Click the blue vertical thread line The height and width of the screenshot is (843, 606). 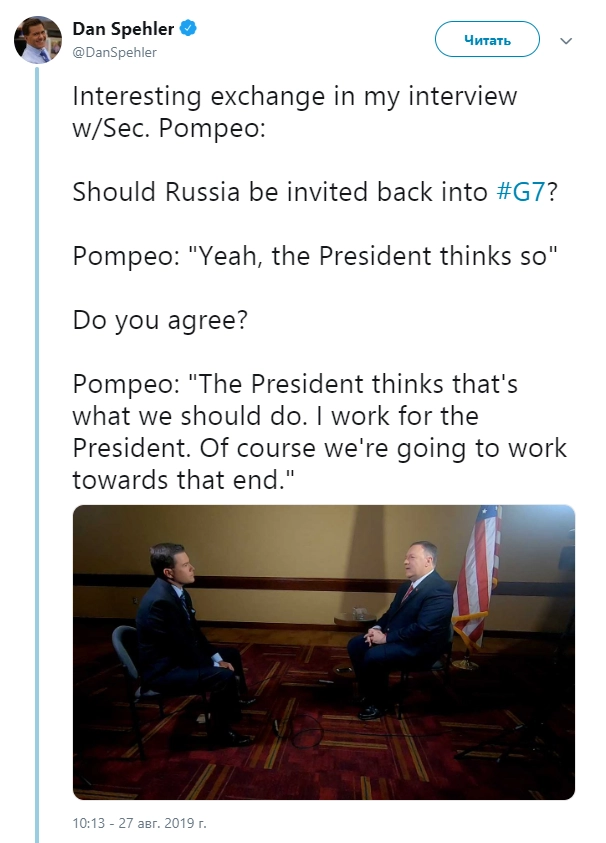click(x=38, y=450)
